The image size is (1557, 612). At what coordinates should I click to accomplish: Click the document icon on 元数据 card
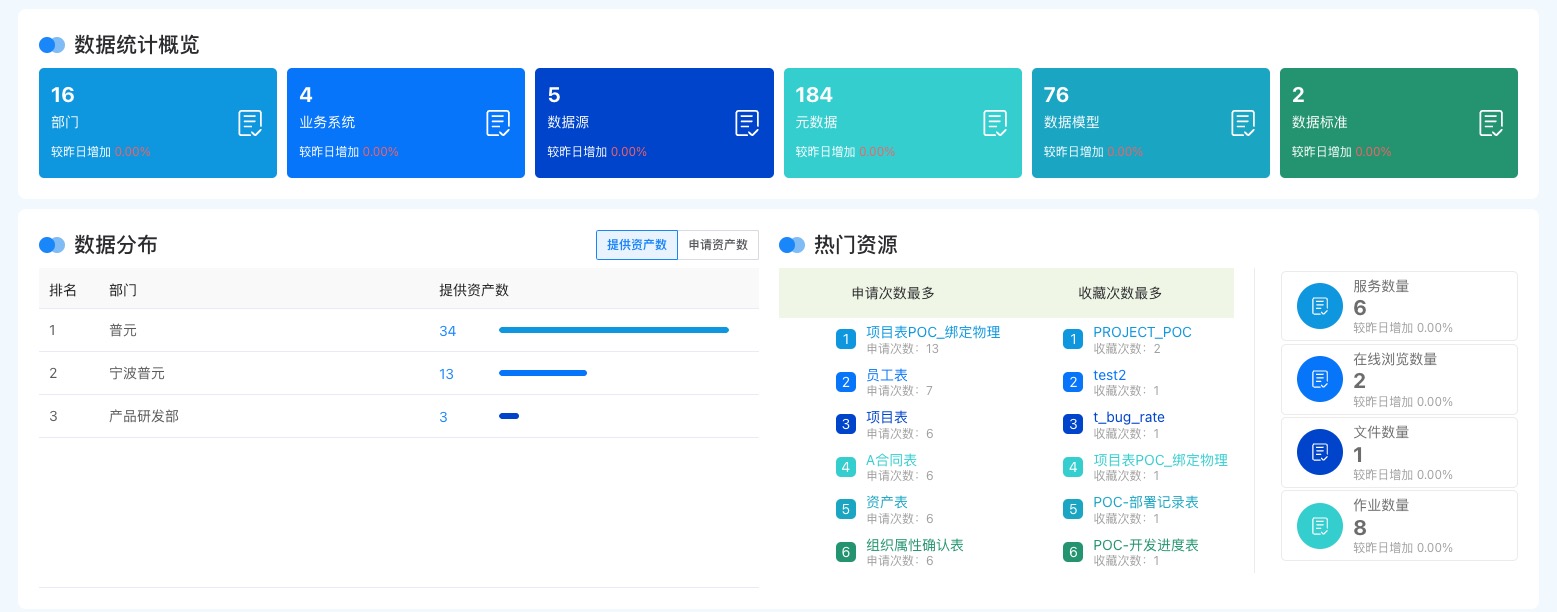coord(995,123)
